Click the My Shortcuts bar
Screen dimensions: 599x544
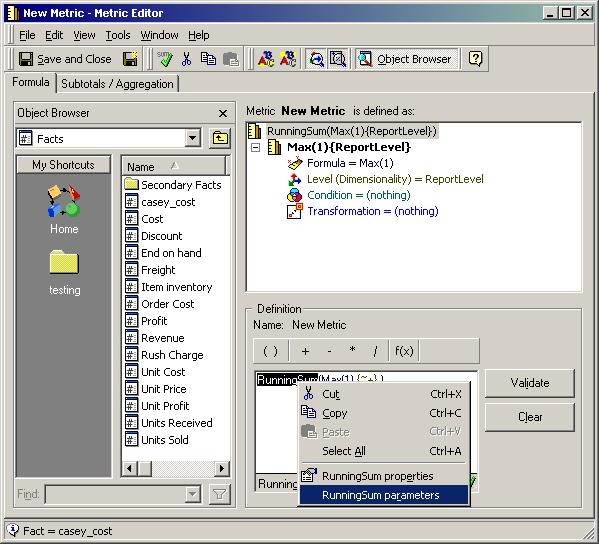(63, 165)
